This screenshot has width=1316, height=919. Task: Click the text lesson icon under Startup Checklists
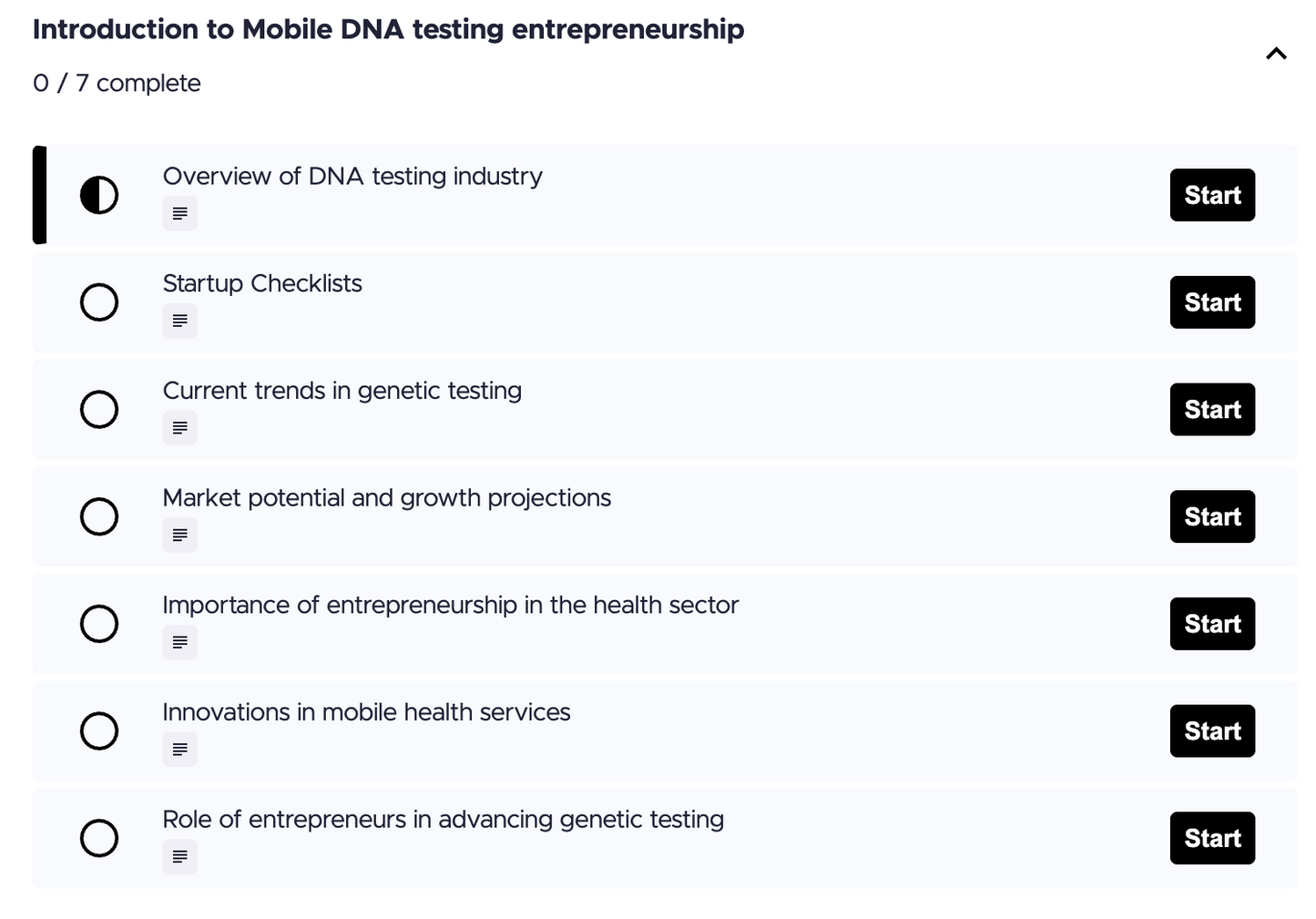tap(179, 321)
